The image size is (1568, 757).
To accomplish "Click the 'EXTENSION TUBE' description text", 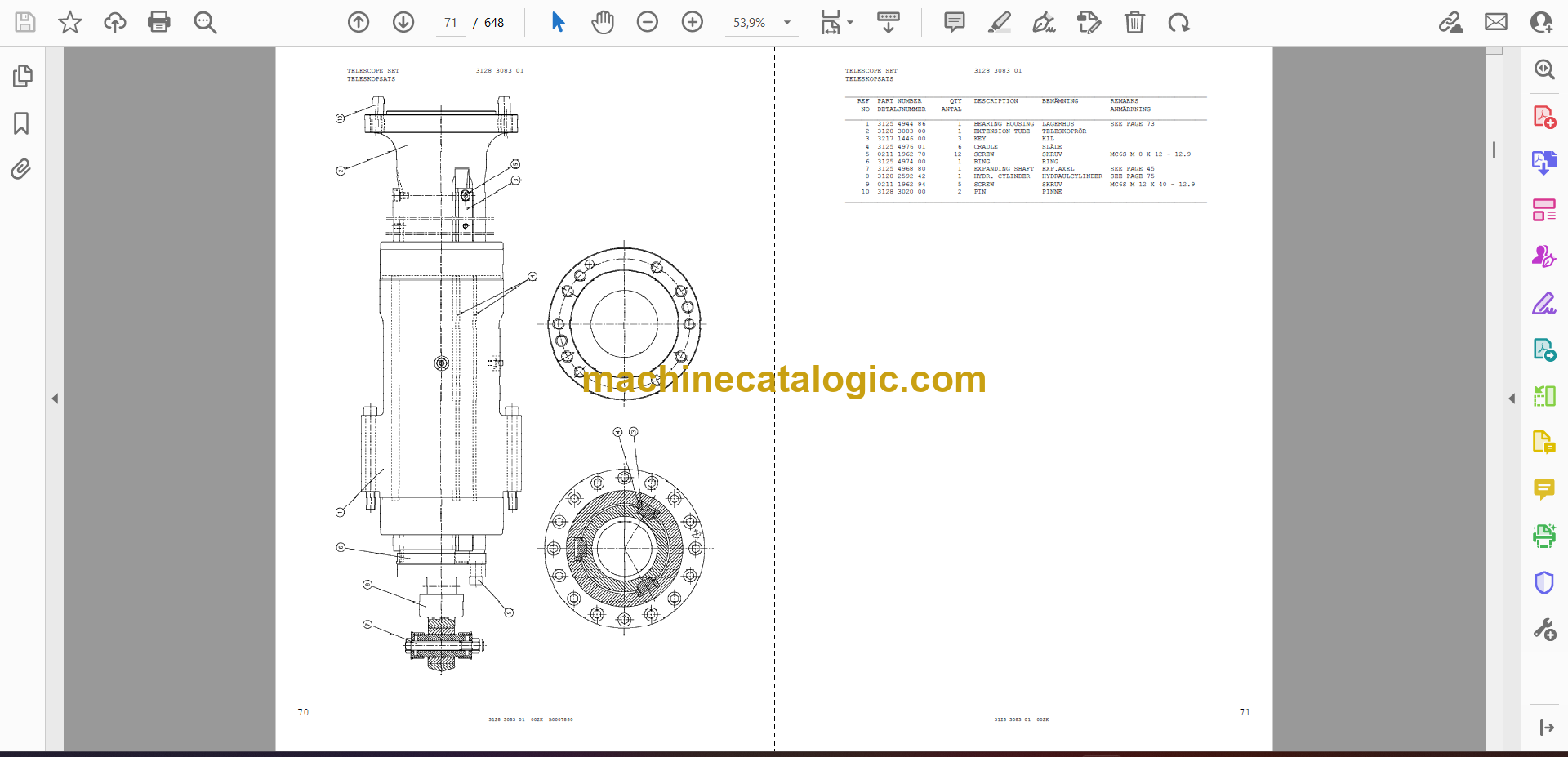I will 1001,131.
